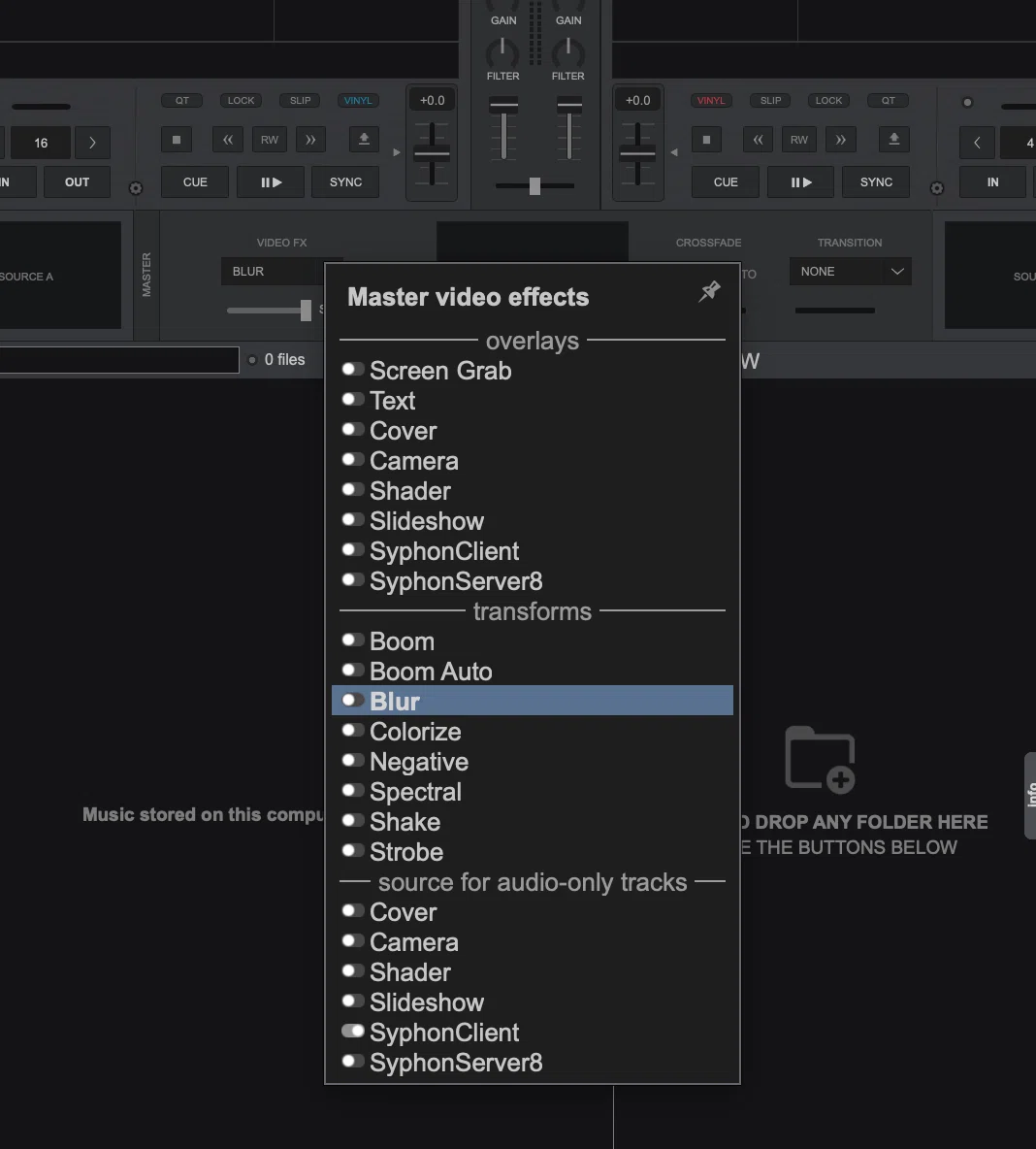Choose Shader under audio-only sources

pyautogui.click(x=533, y=971)
